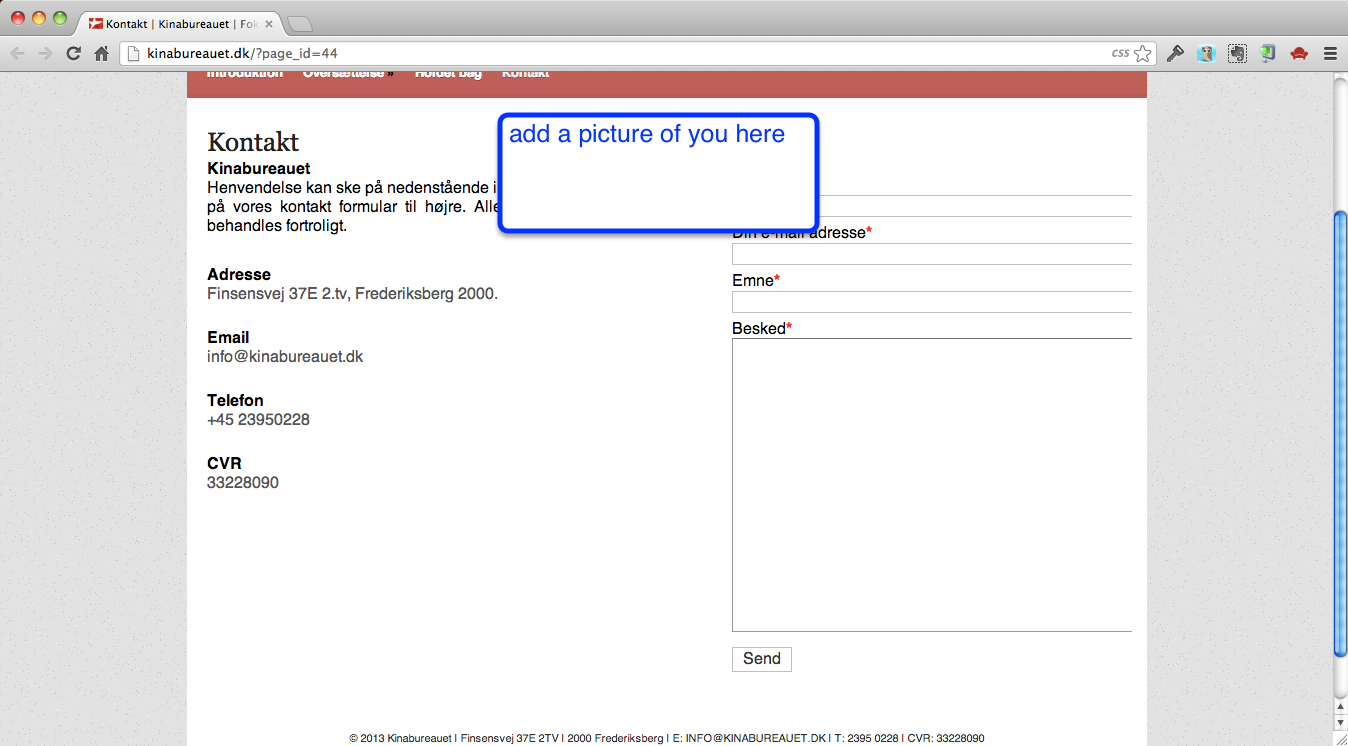Image resolution: width=1348 pixels, height=746 pixels.
Task: Click the Hootsuite owl extension icon
Action: point(1206,54)
